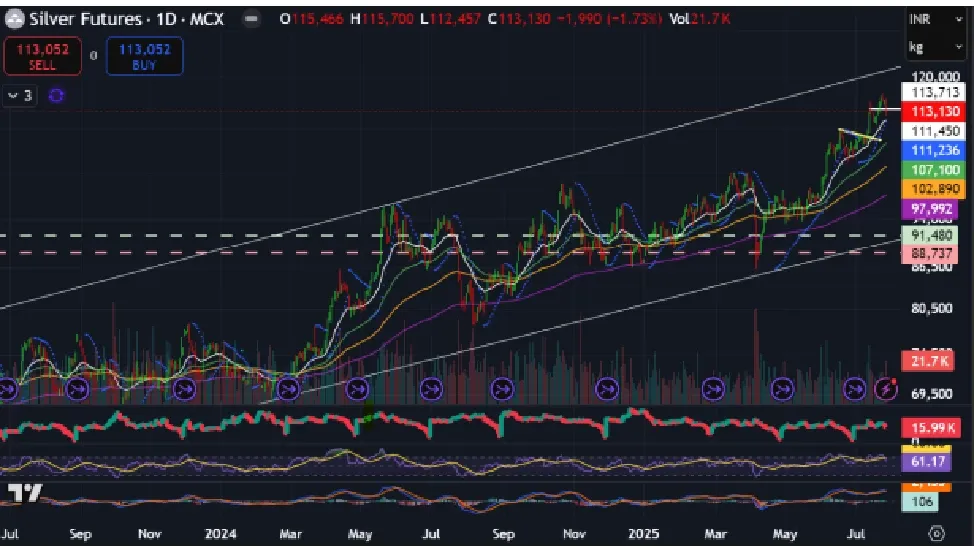974x548 pixels.
Task: Click the 120,000 price axis label
Action: pyautogui.click(x=935, y=77)
